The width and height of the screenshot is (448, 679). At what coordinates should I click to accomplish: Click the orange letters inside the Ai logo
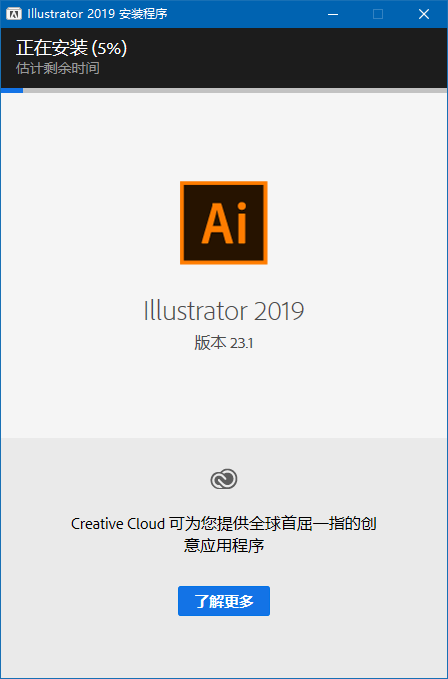click(x=224, y=223)
